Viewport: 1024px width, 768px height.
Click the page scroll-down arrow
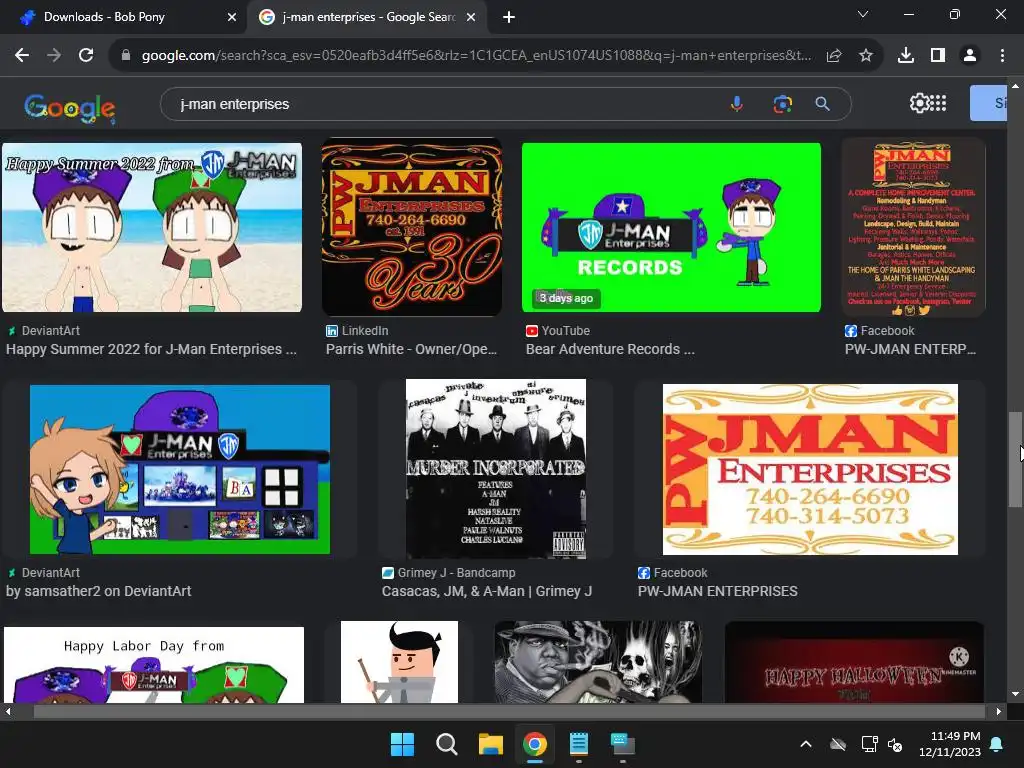tap(1015, 694)
